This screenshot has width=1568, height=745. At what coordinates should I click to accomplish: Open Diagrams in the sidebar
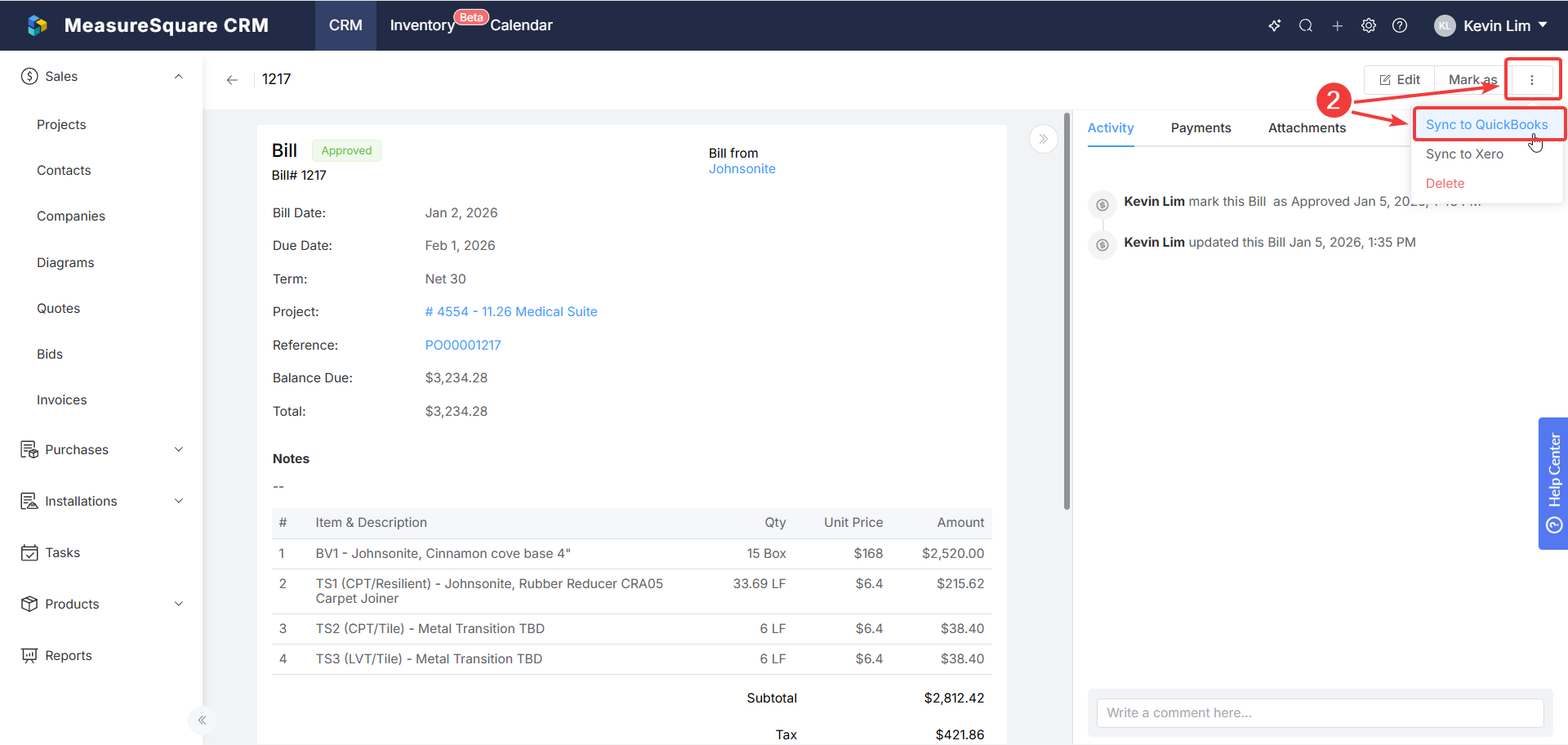tap(65, 262)
